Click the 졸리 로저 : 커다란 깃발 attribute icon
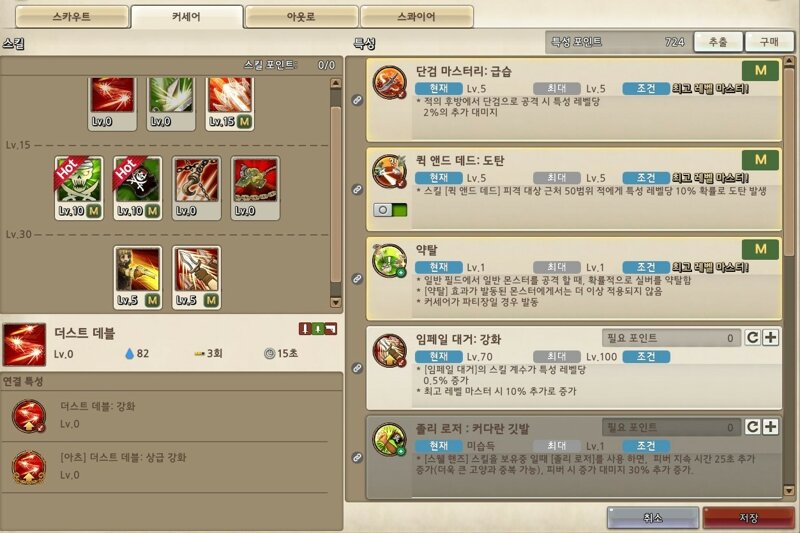 (x=389, y=439)
